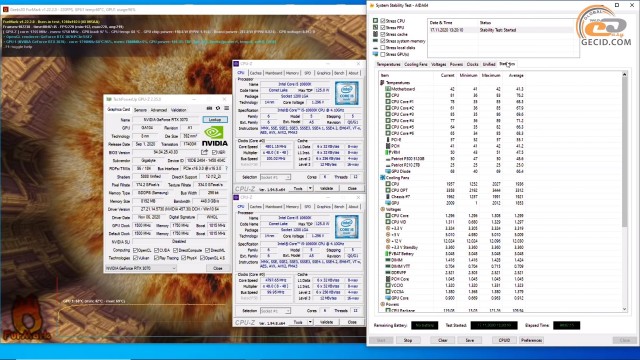Click FurMark title bar app icon
The height and width of the screenshot is (360, 640).
(x=5, y=9)
